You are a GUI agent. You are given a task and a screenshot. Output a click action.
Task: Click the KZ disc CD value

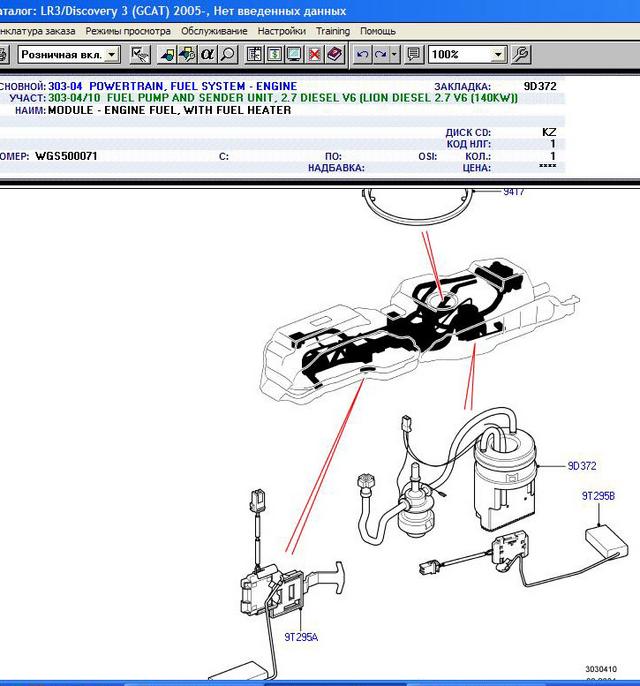click(x=549, y=132)
